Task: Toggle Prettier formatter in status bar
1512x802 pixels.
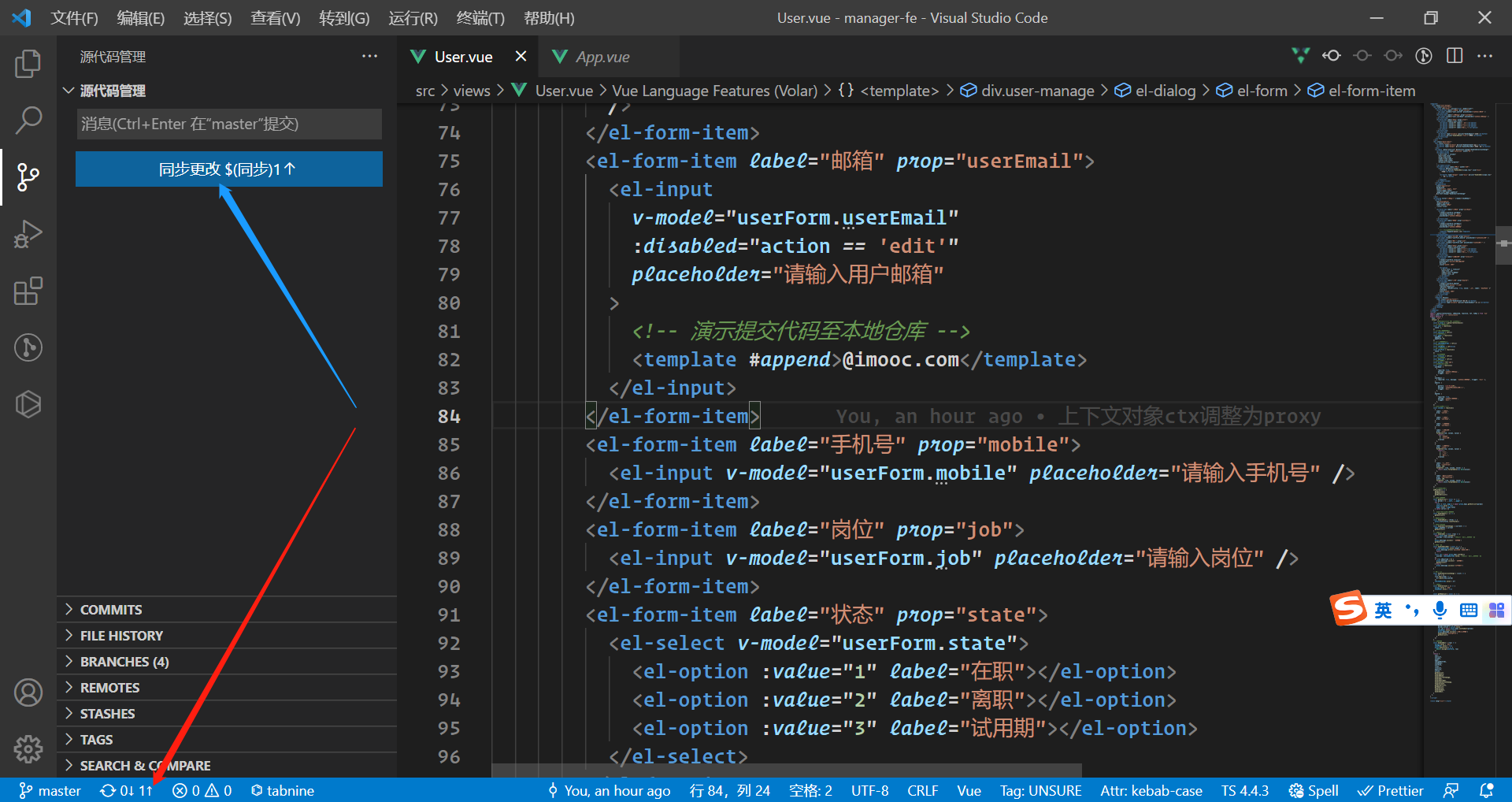Action: (x=1391, y=790)
